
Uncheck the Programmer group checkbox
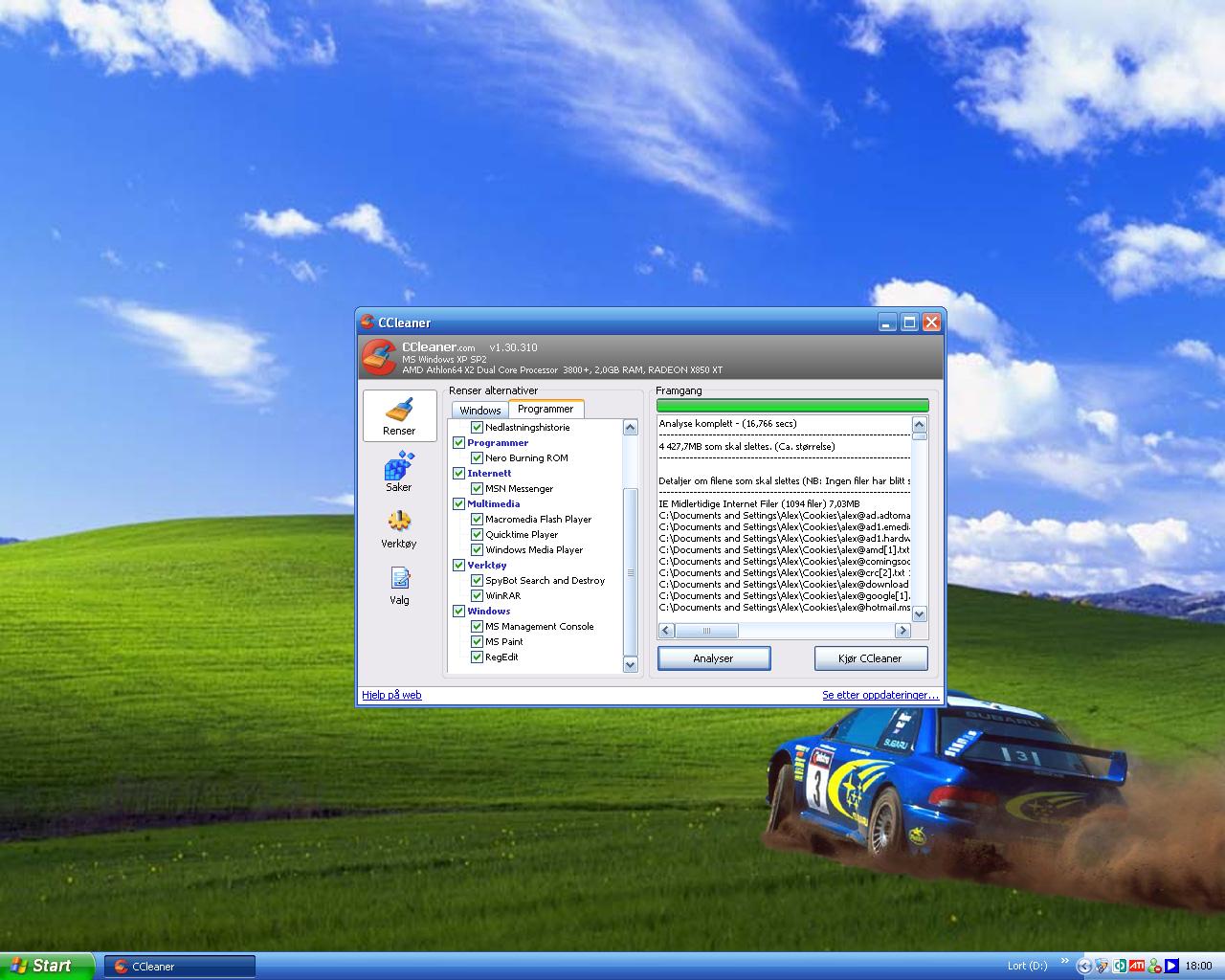pyautogui.click(x=458, y=442)
